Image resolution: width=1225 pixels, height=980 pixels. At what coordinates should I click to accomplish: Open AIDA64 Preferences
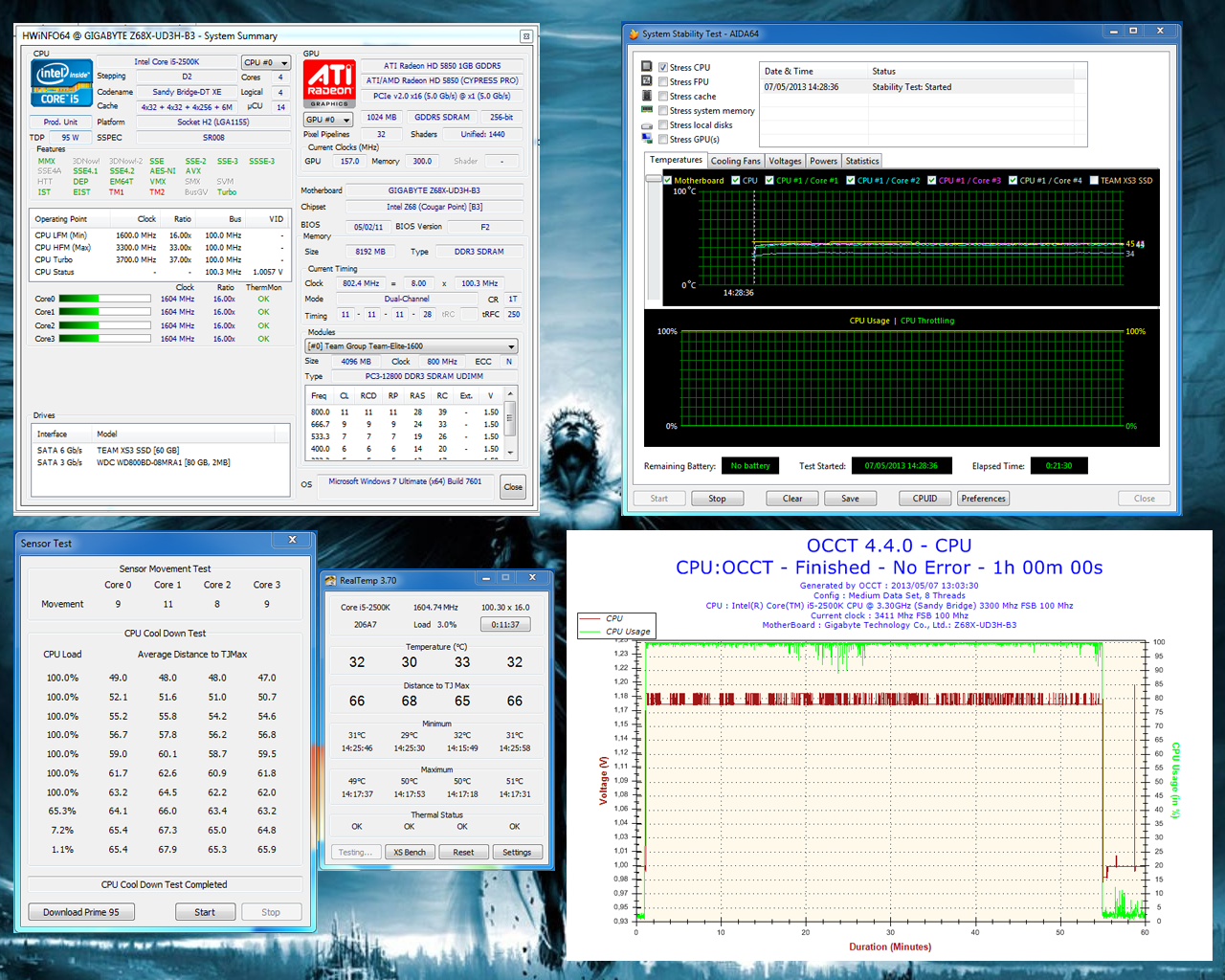(983, 499)
